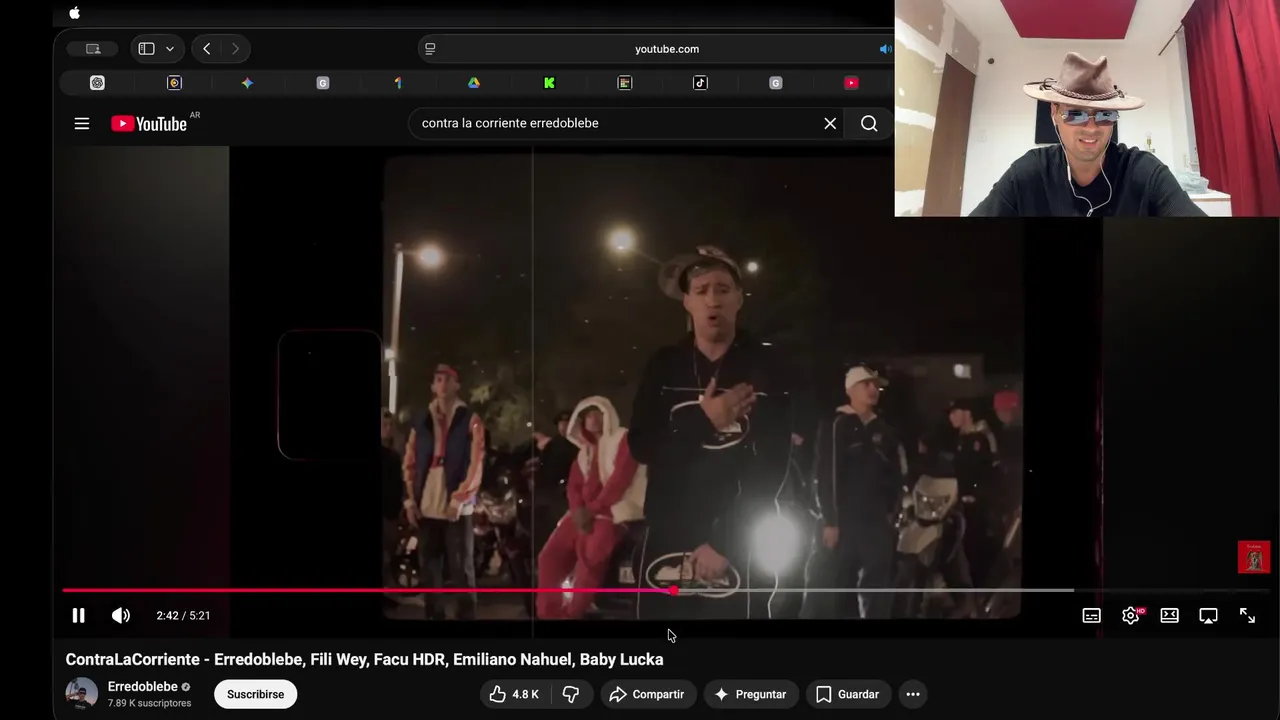The width and height of the screenshot is (1280, 720).
Task: Open the page reader menu in the address bar
Action: click(x=430, y=48)
